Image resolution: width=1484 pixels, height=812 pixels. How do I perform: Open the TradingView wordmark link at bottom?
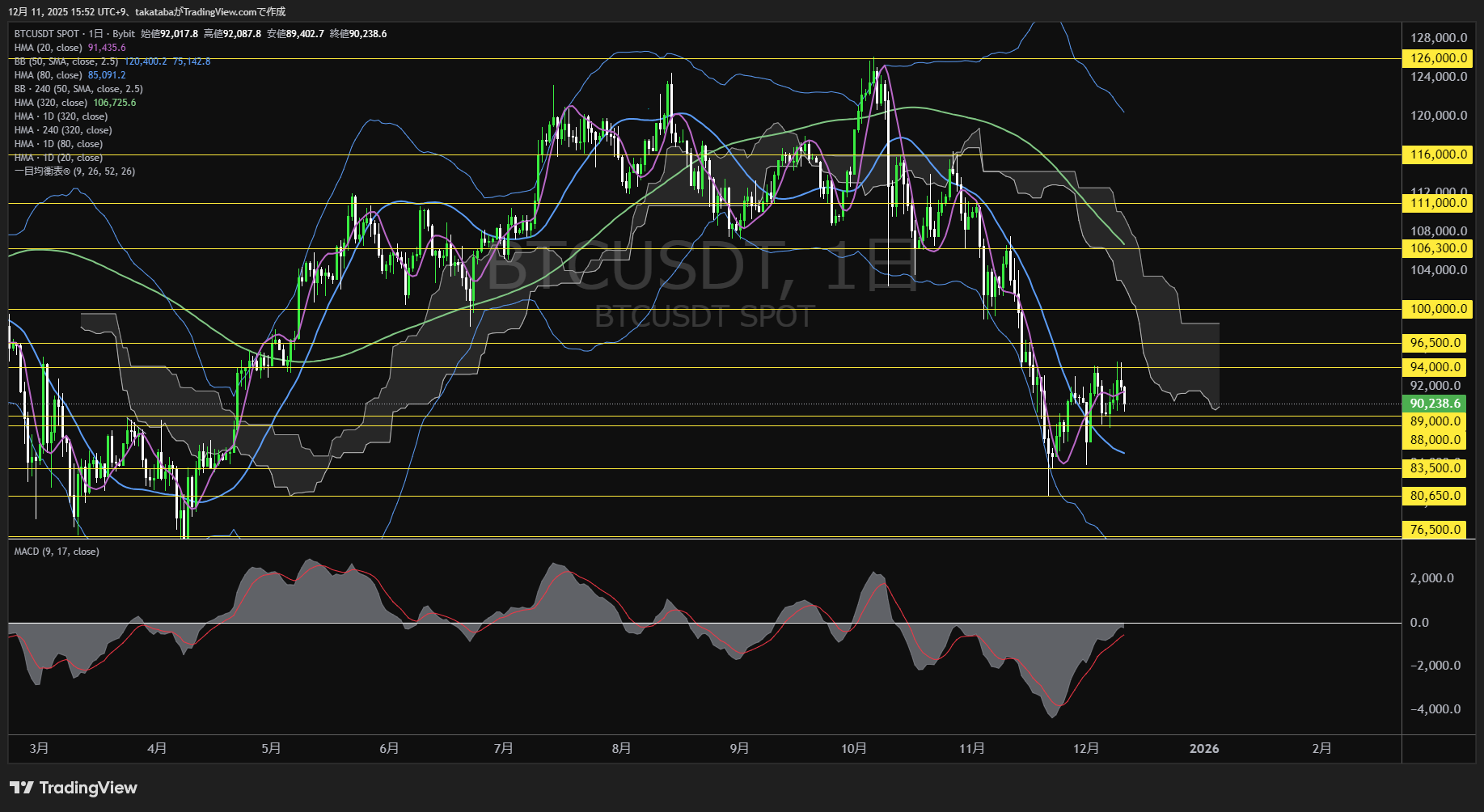point(88,788)
